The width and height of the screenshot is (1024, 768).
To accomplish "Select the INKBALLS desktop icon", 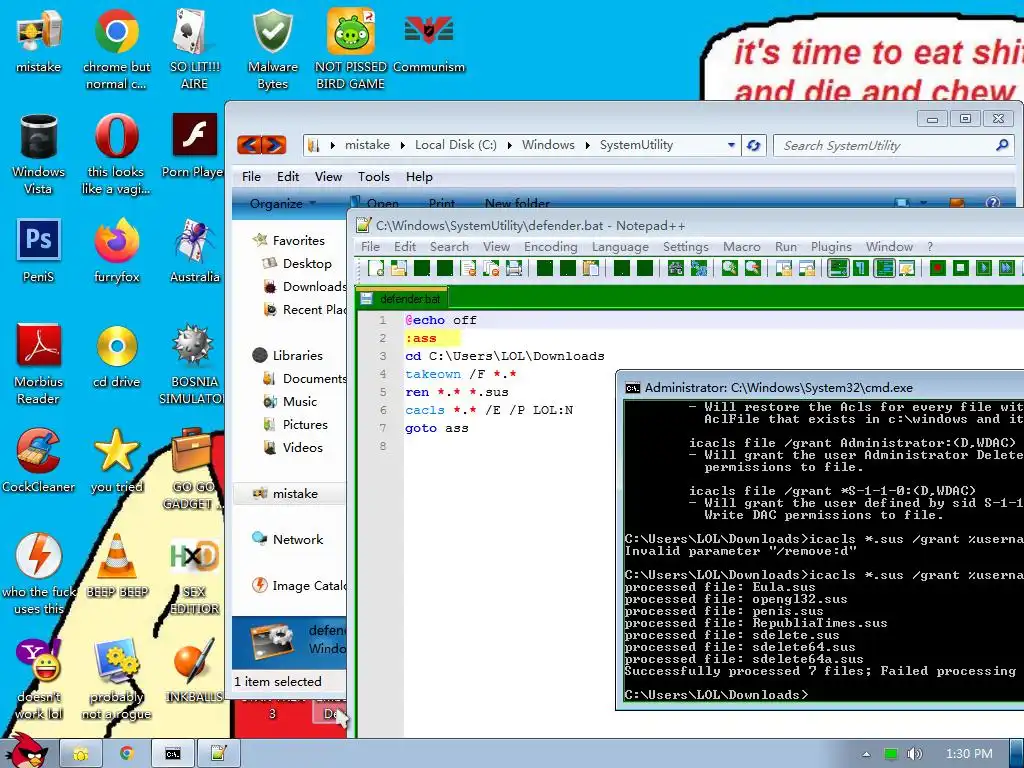I will coord(194,671).
